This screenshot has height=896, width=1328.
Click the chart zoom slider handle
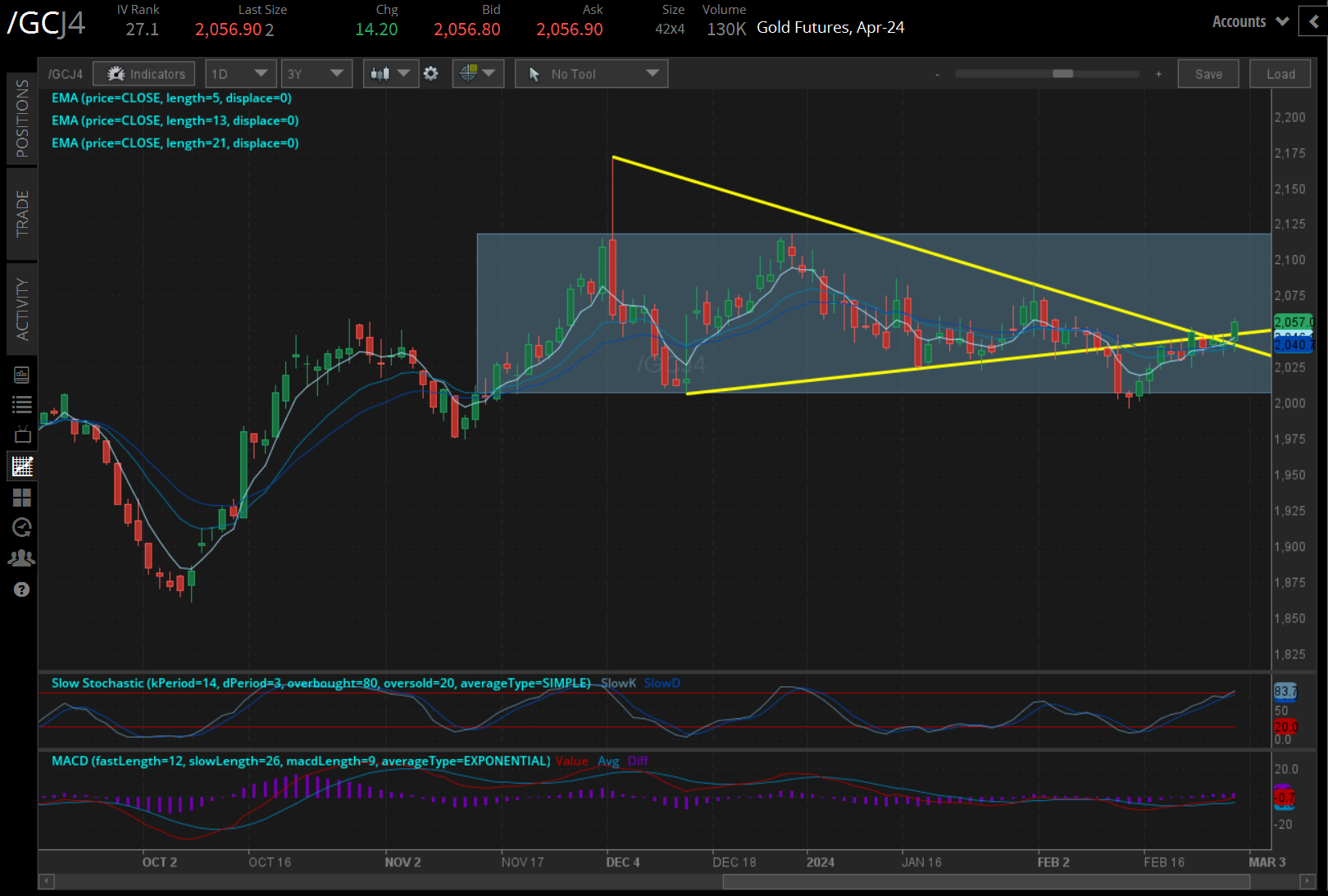(x=1063, y=74)
